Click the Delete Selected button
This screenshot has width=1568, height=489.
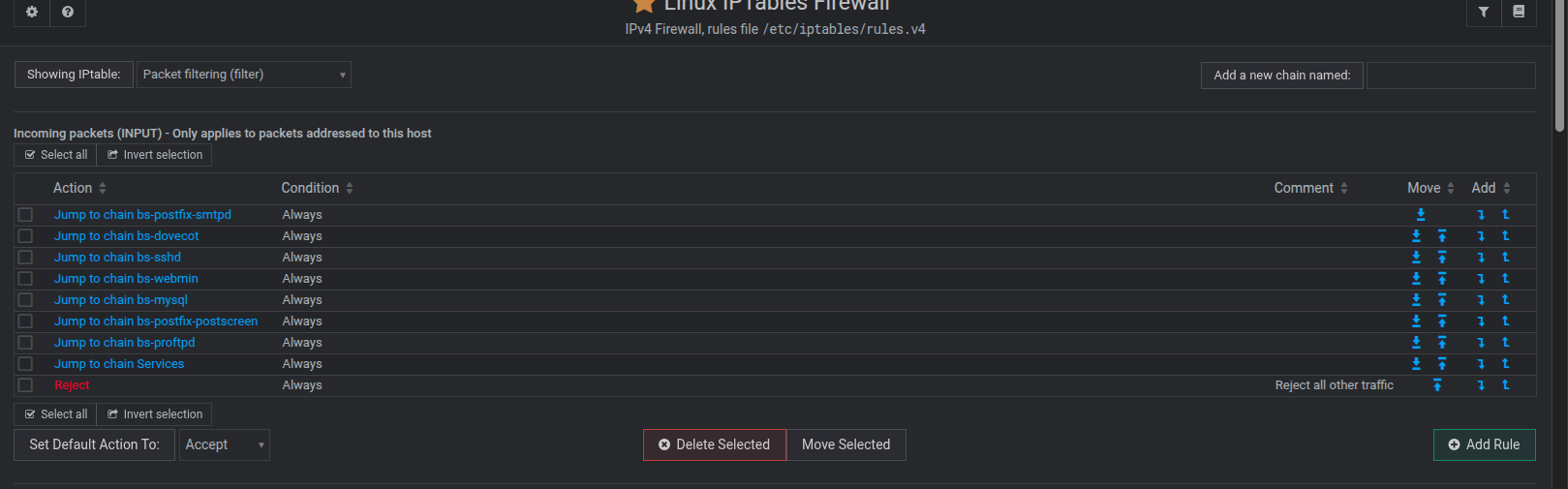click(x=715, y=444)
